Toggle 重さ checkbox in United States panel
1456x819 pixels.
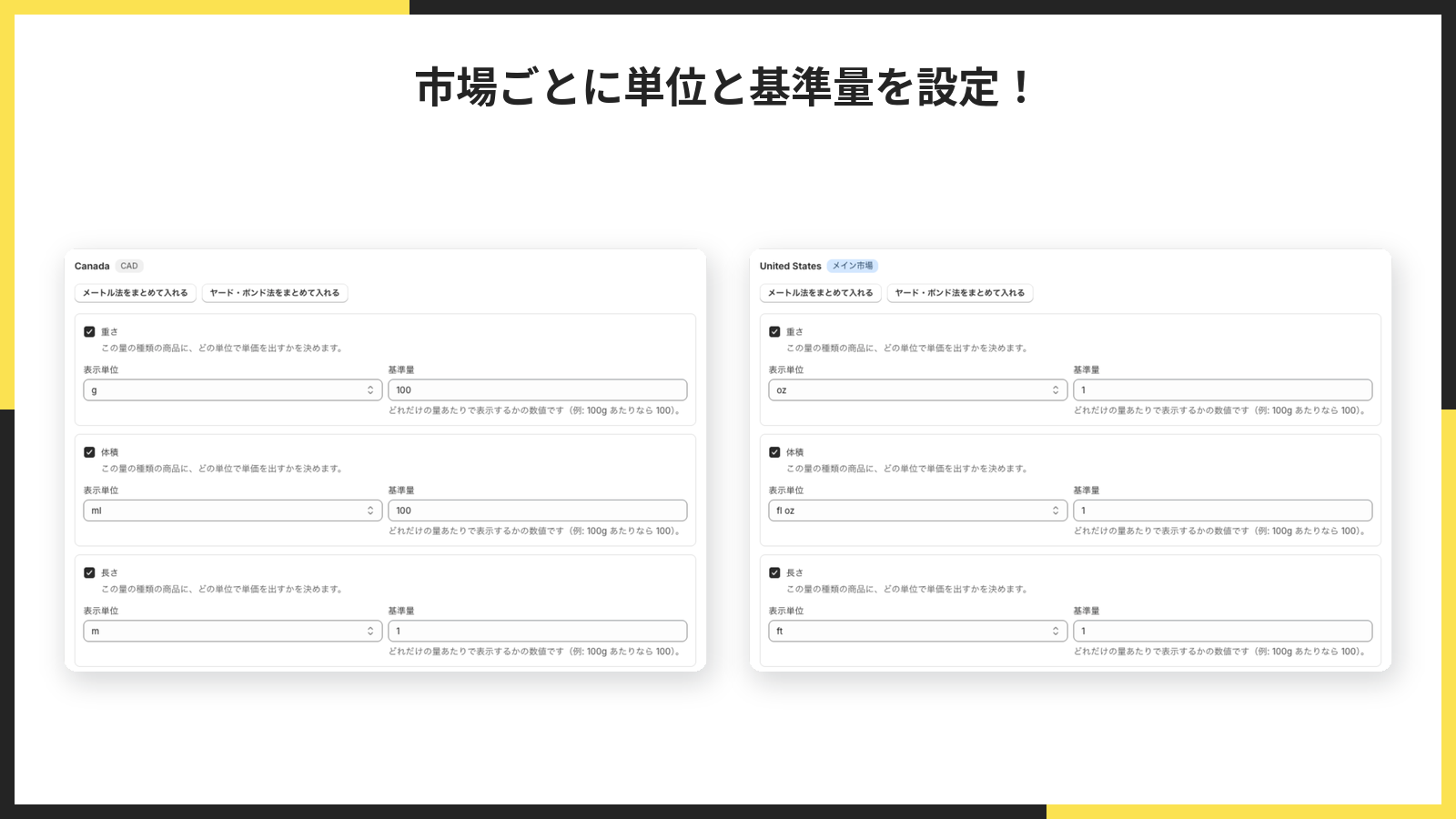[x=774, y=332]
